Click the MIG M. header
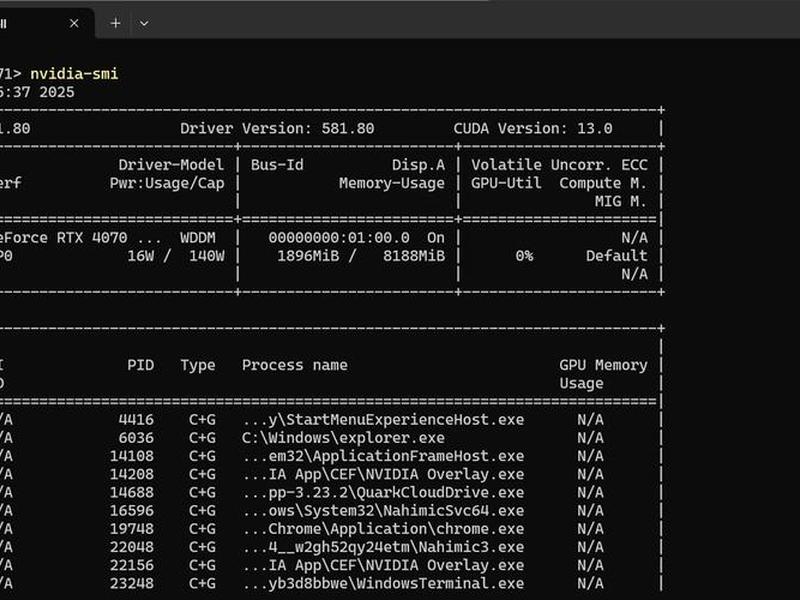This screenshot has width=800, height=600. (x=621, y=201)
